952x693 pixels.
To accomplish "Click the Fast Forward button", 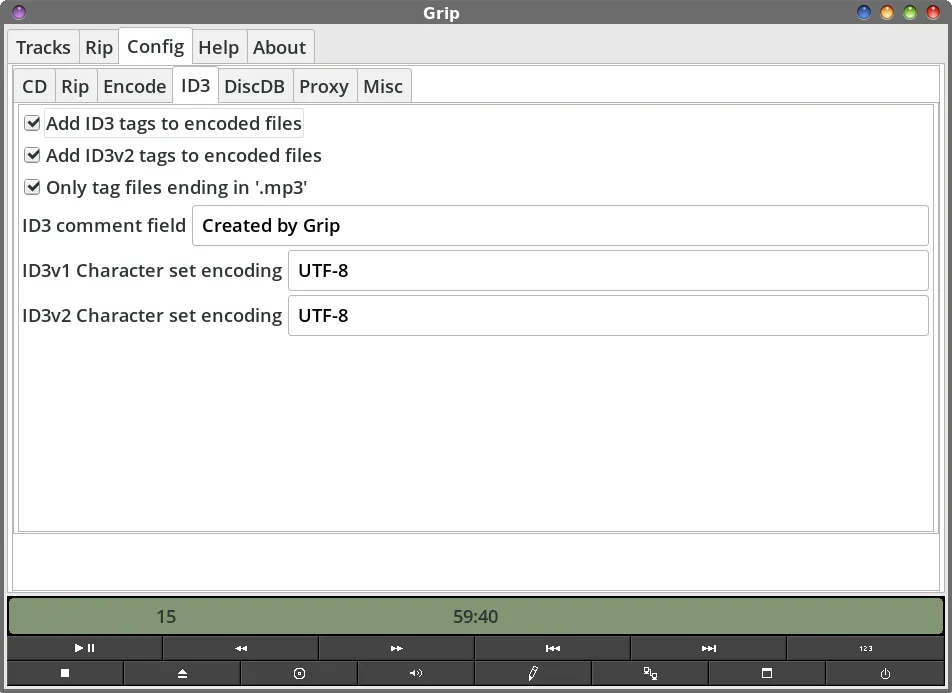I will click(x=396, y=648).
